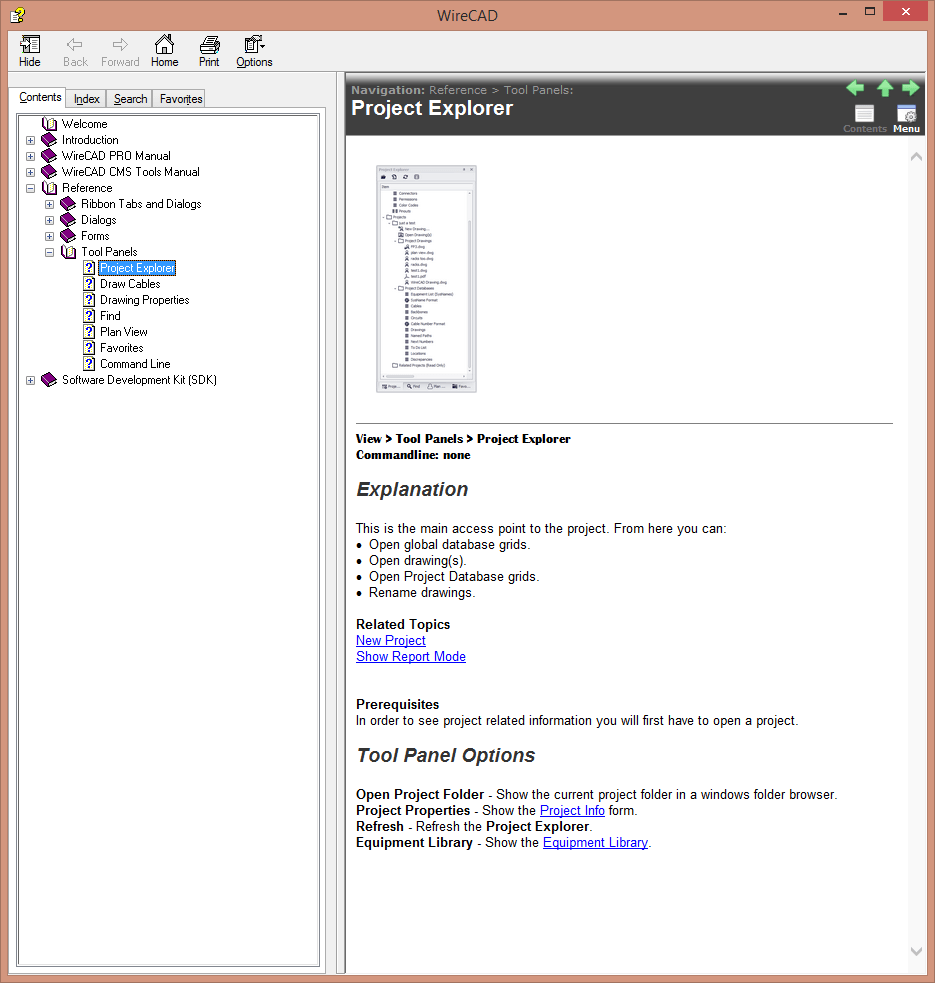The width and height of the screenshot is (935, 983).
Task: Click the WireCAD CMS Tools Manual book icon
Action: 49,172
